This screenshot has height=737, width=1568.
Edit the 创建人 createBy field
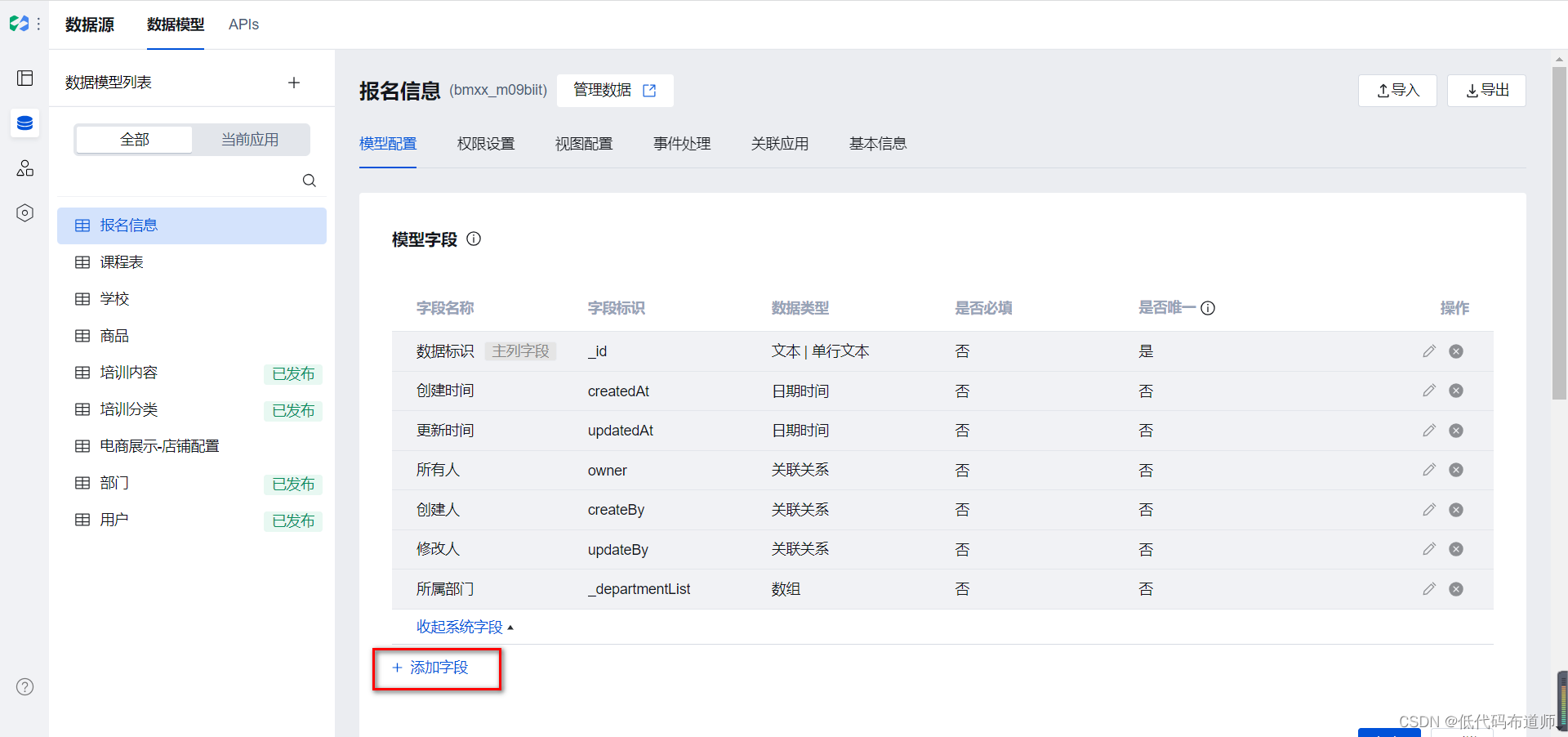click(1429, 510)
